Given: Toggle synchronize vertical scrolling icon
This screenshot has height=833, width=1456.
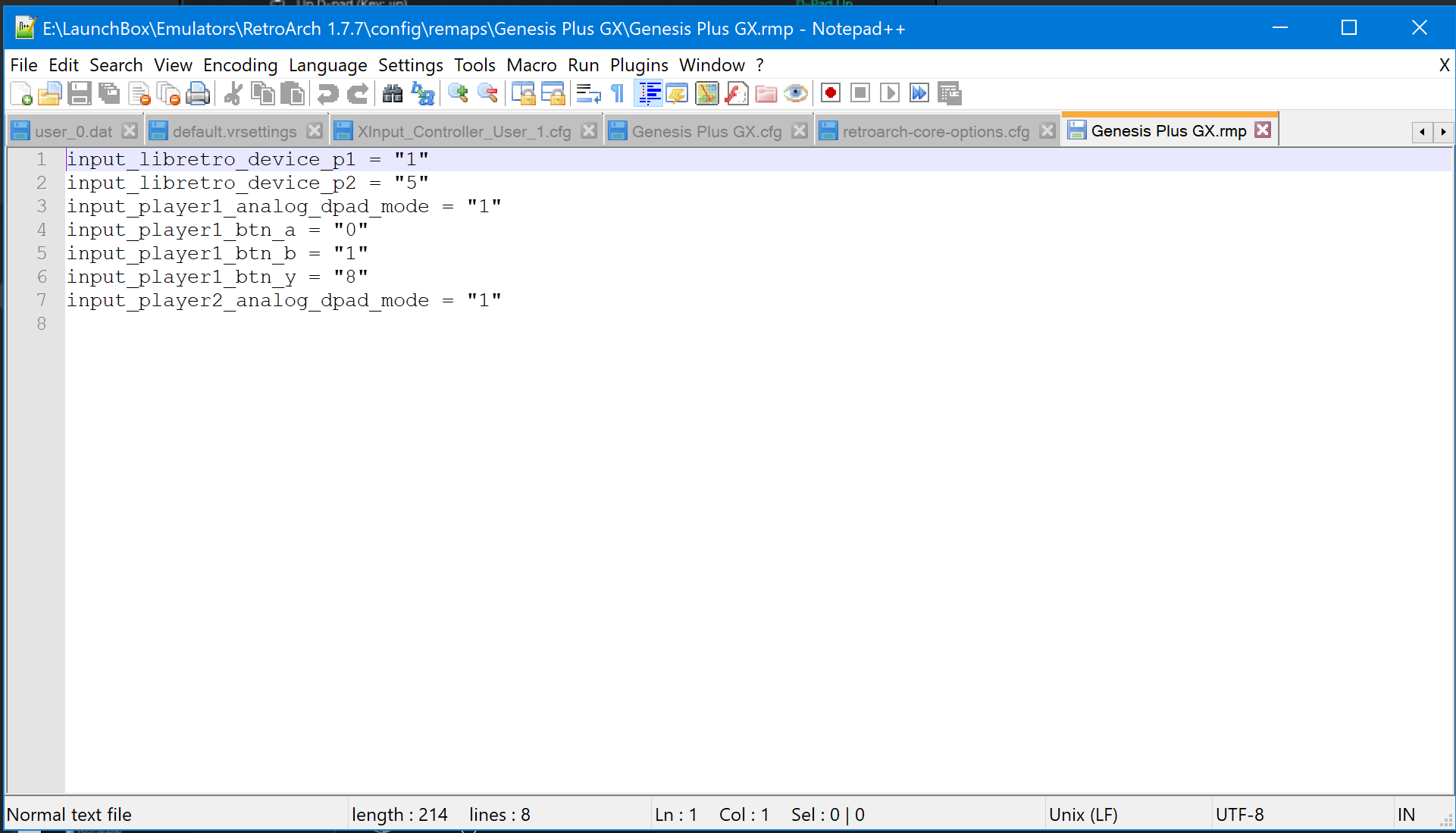Looking at the screenshot, I should 523,93.
